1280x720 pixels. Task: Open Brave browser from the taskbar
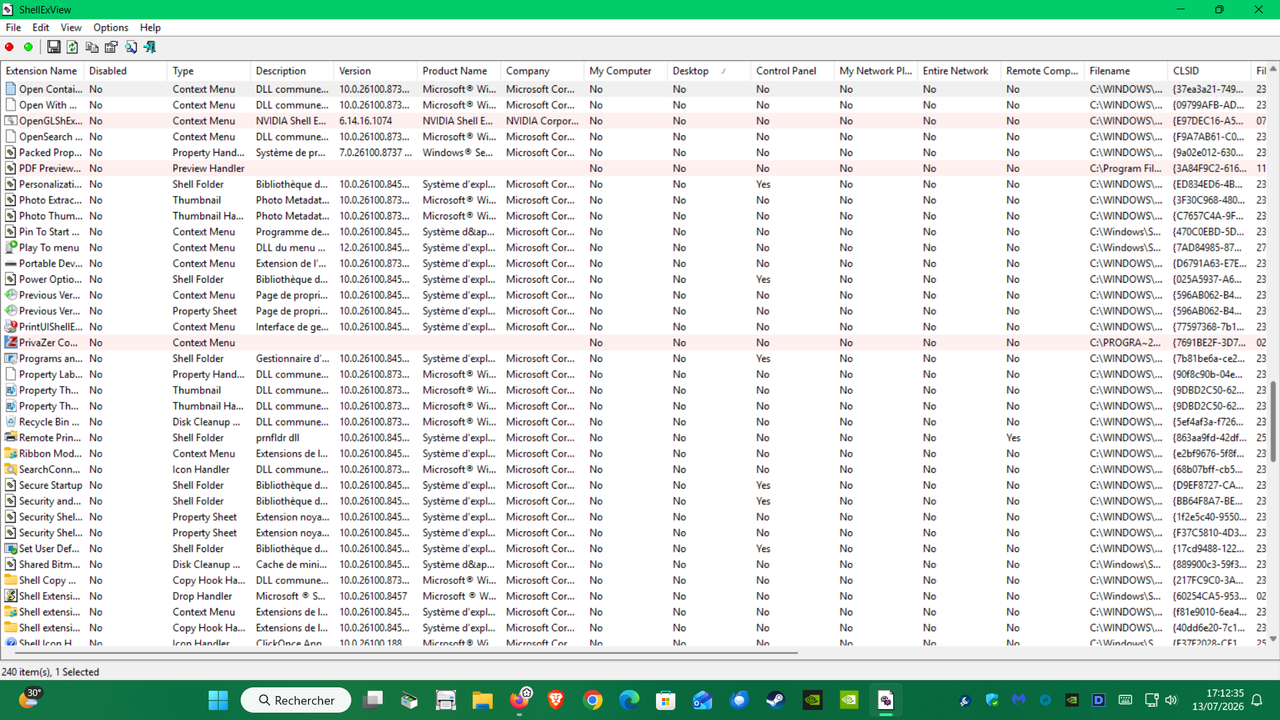[556, 700]
